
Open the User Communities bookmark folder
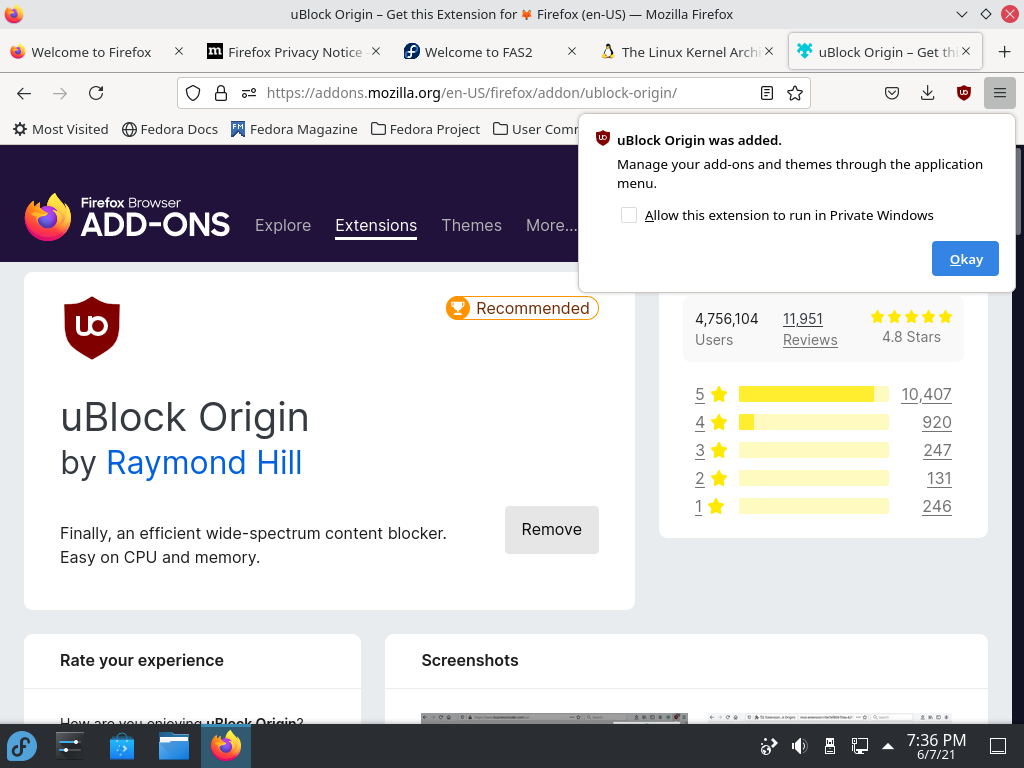pyautogui.click(x=536, y=129)
